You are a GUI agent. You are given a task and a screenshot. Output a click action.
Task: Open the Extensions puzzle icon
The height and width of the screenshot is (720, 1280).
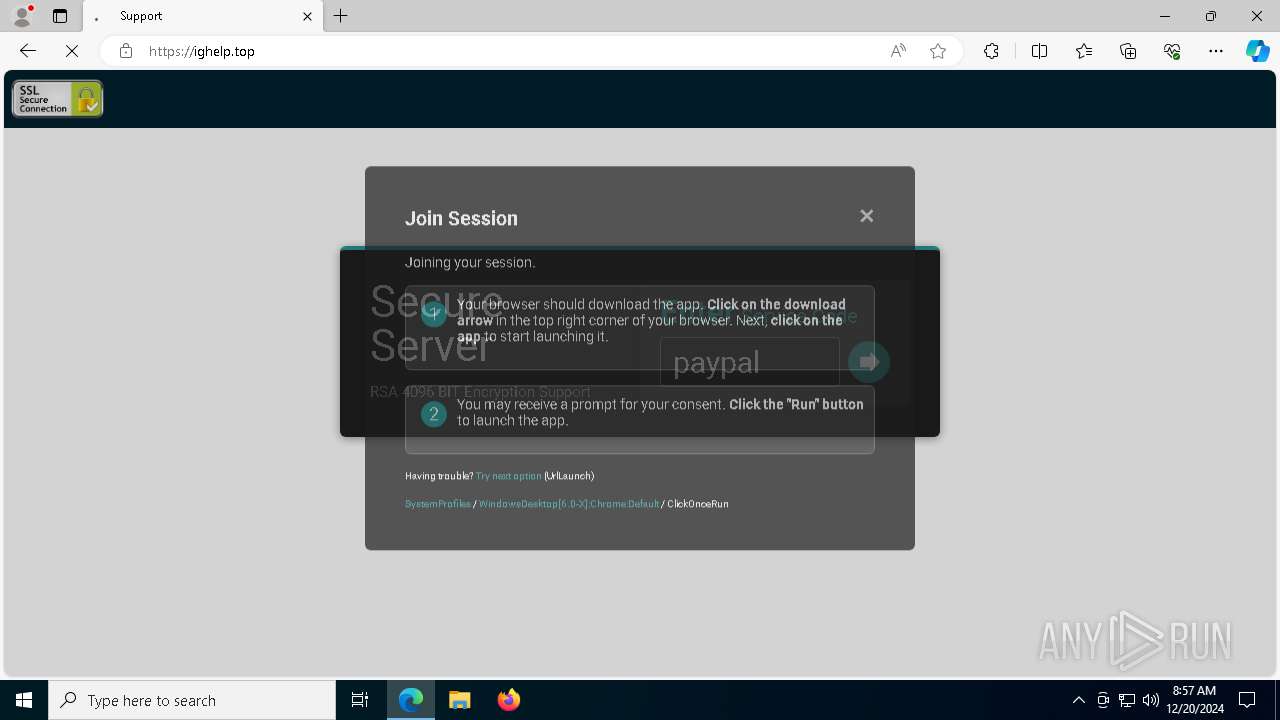click(991, 51)
